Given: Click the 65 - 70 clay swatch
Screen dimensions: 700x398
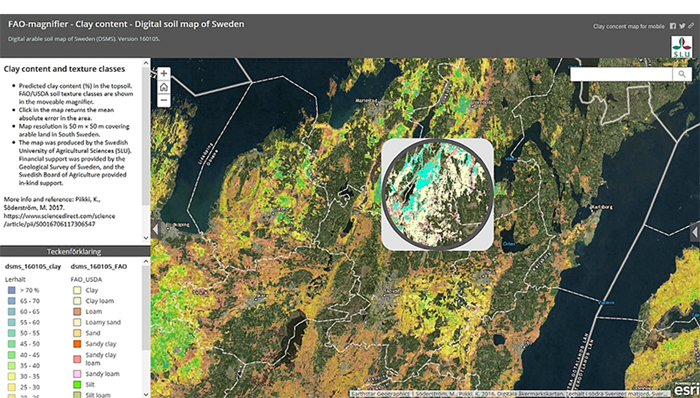Looking at the screenshot, I should pos(12,301).
